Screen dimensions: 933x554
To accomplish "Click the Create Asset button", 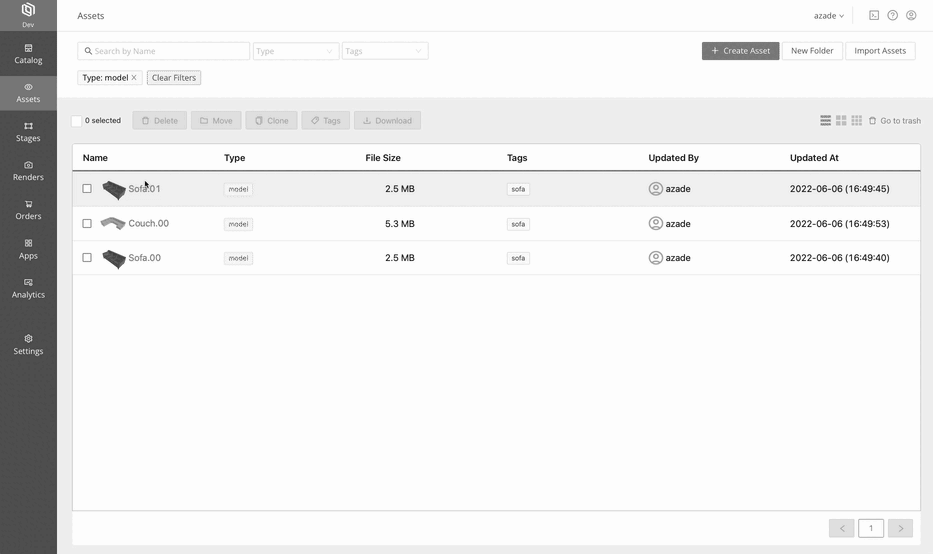I will point(740,51).
